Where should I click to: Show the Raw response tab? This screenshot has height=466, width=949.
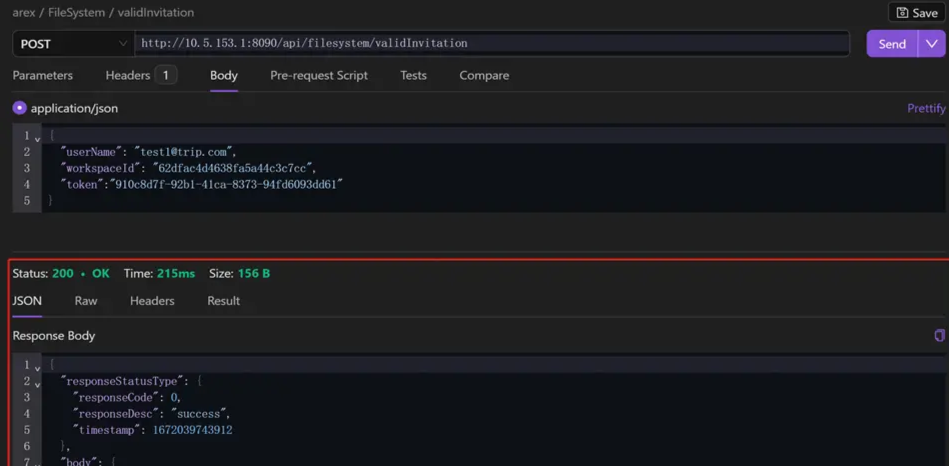[86, 300]
